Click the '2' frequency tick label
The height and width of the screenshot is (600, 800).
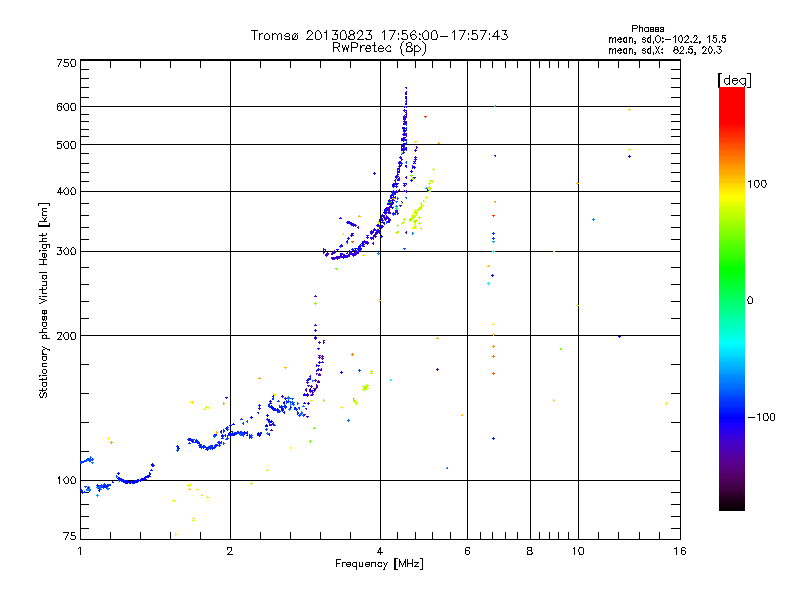pos(230,551)
